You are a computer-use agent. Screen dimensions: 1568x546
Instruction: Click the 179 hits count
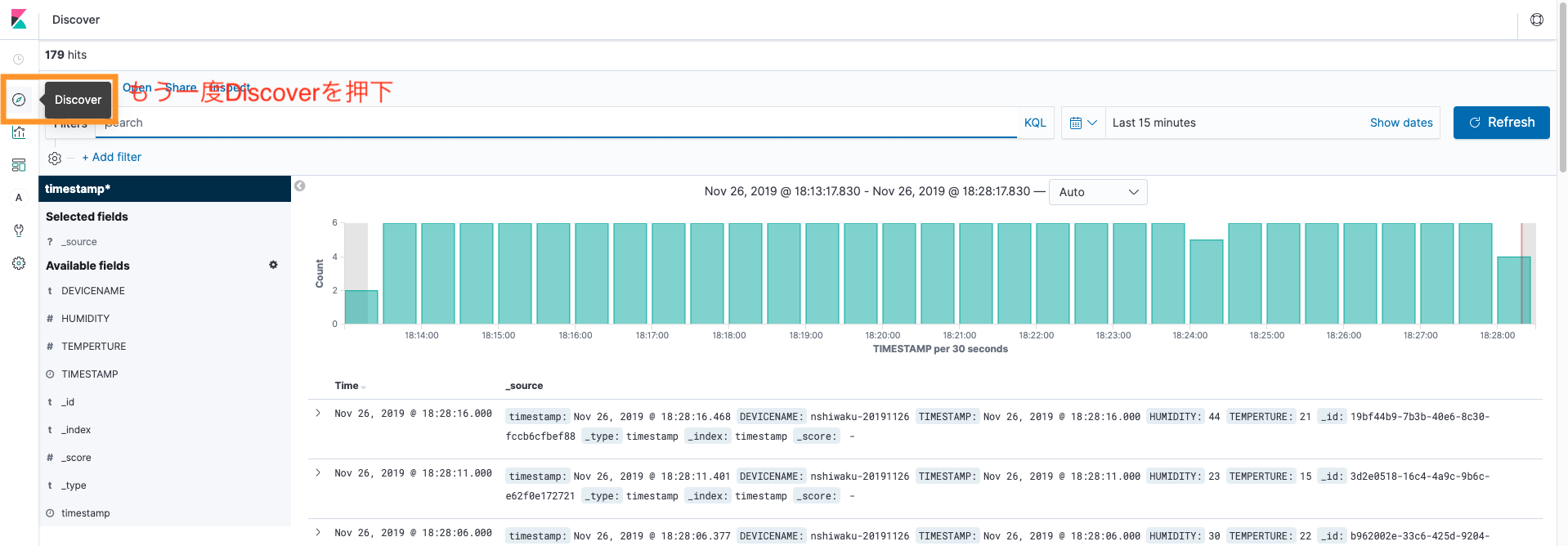[65, 55]
